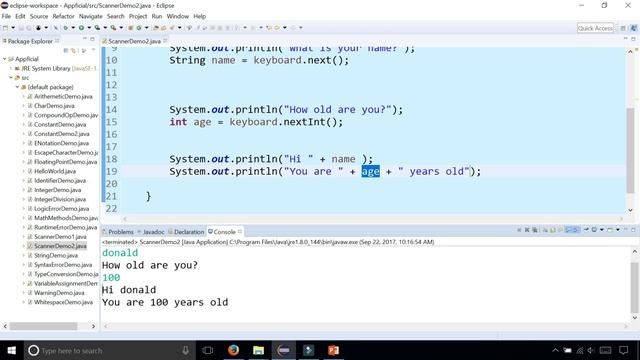This screenshot has width=640, height=360.
Task: Collapse the Appficial project tree node
Action: tap(4, 59)
